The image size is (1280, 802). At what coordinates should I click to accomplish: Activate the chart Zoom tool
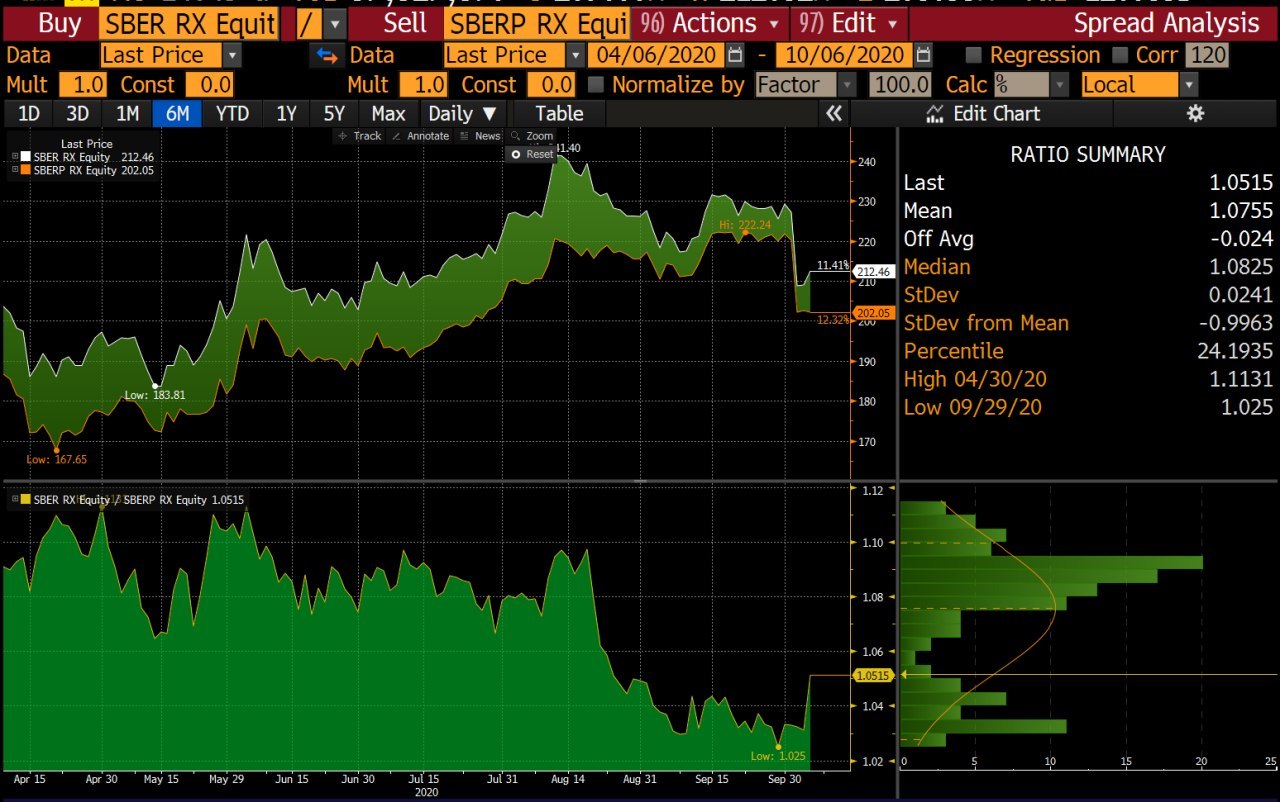(532, 136)
